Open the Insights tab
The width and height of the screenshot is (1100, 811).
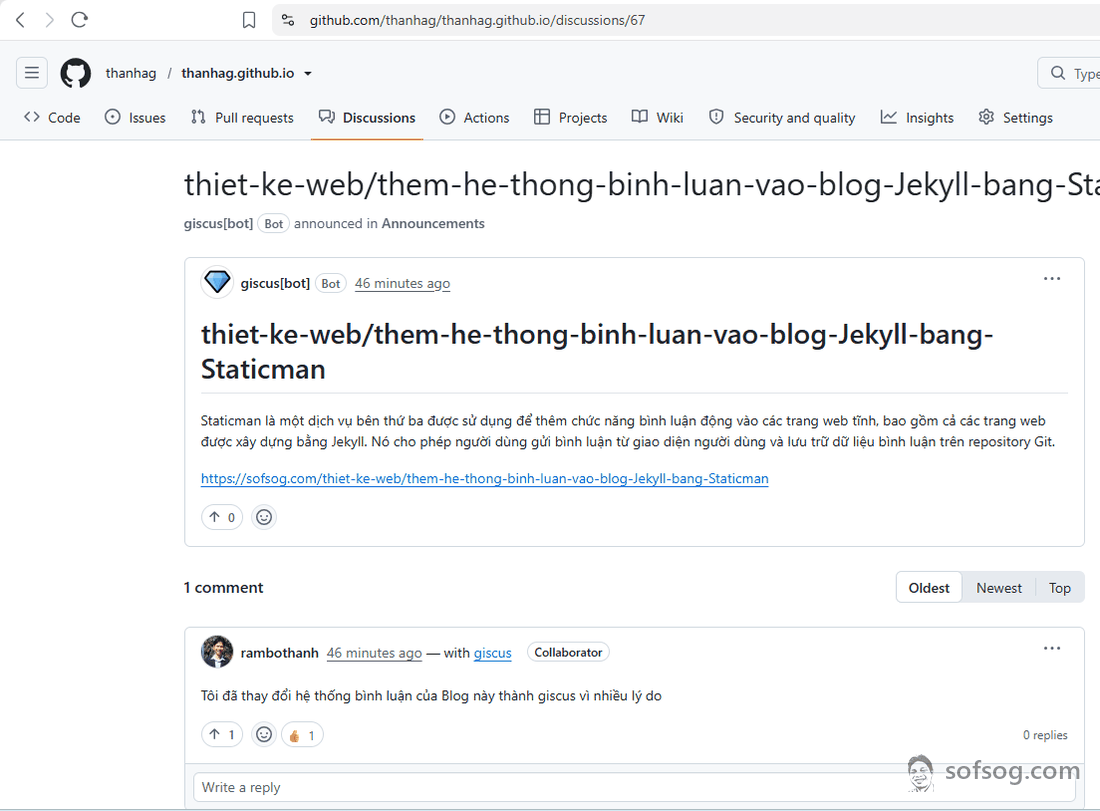click(917, 117)
